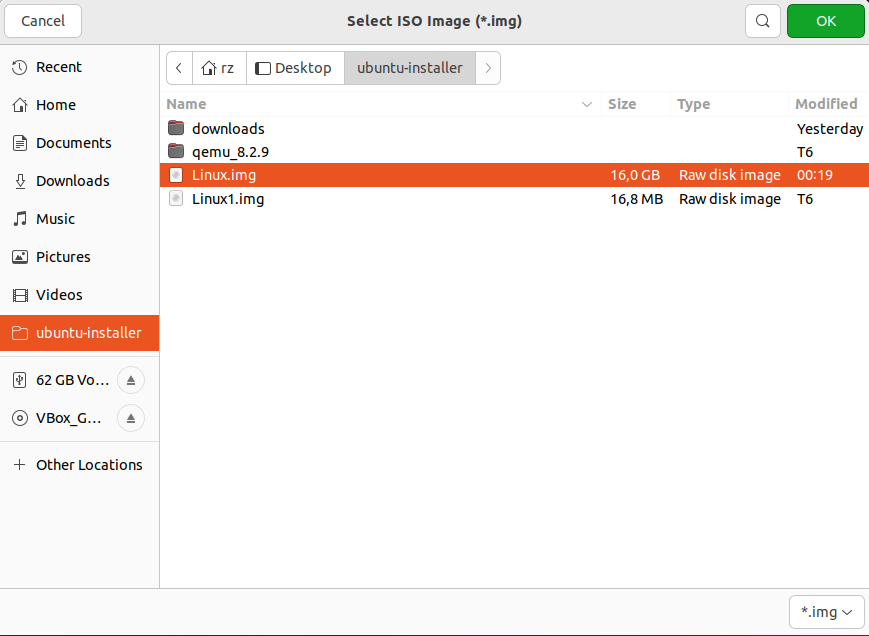
Task: Click the back arrow in path bar
Action: [178, 68]
